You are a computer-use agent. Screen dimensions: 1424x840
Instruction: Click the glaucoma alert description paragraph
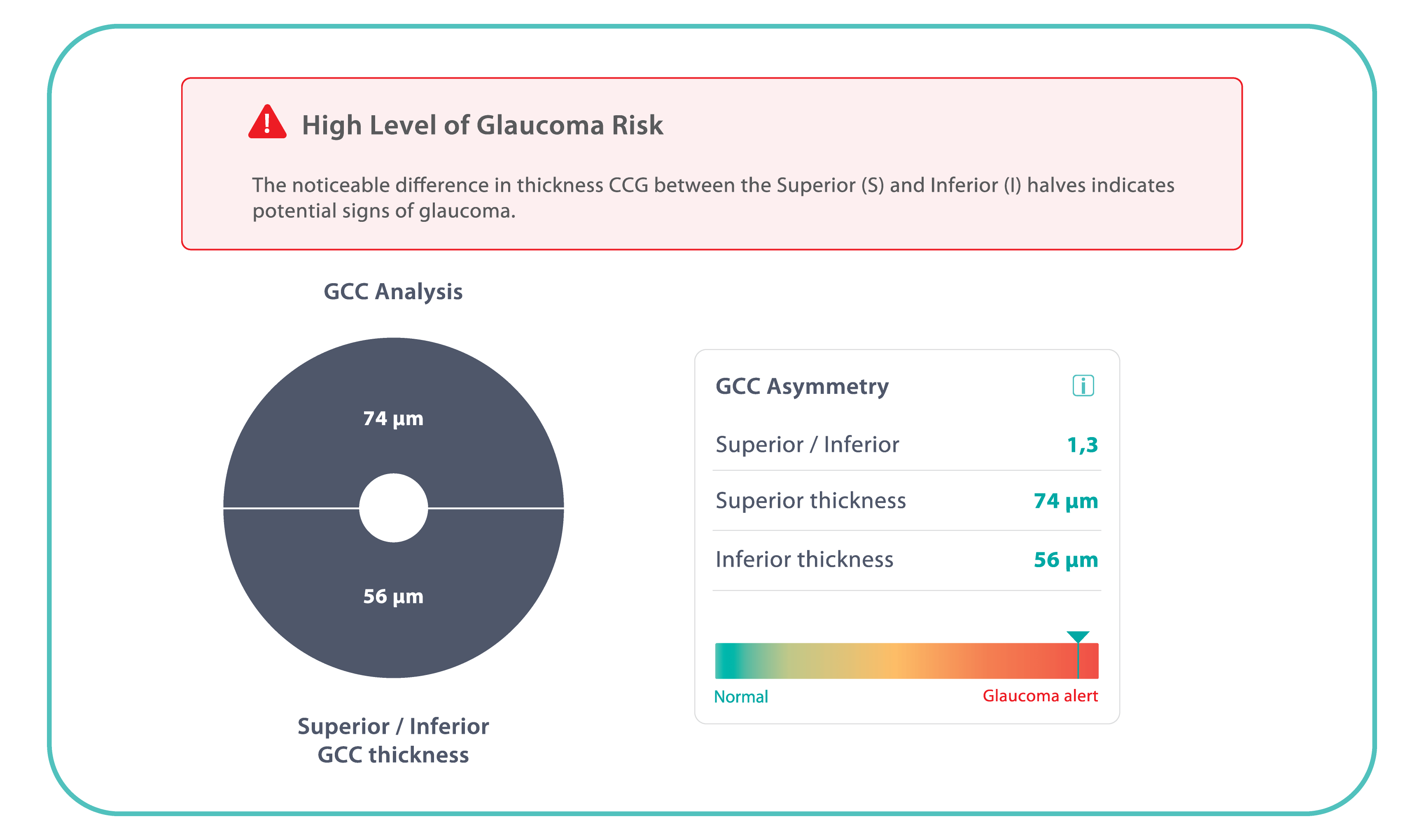coord(713,198)
